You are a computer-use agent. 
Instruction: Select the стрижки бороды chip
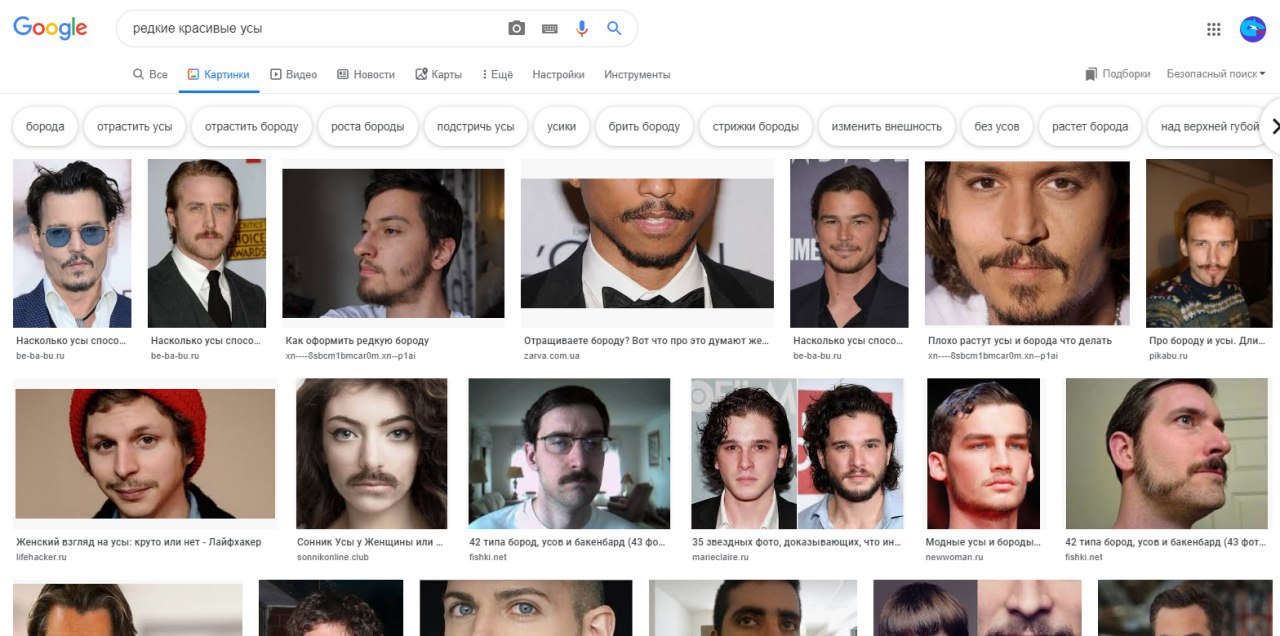756,127
